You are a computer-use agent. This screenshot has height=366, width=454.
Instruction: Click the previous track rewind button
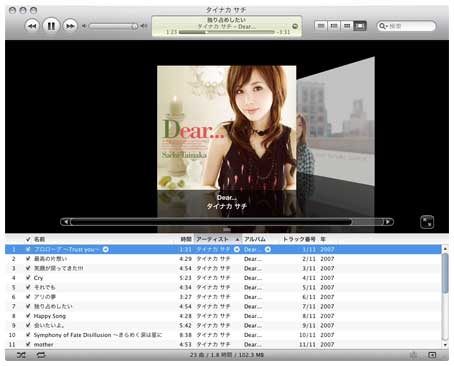pyautogui.click(x=32, y=26)
